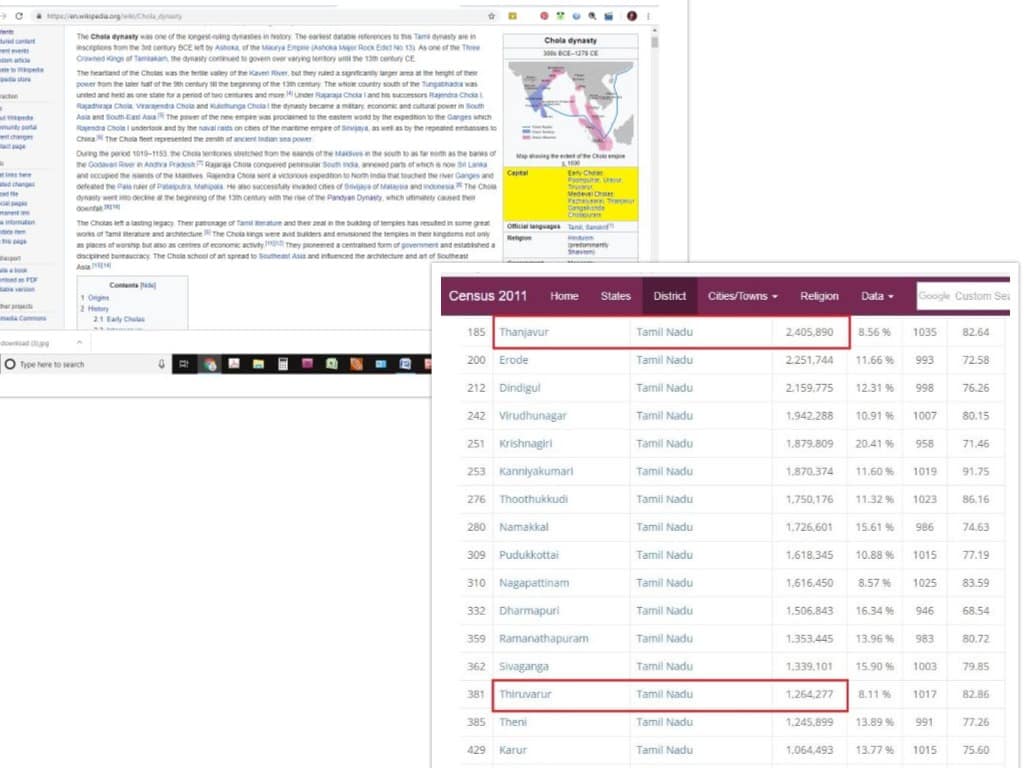Open Chrome three-dot menu
The width and height of the screenshot is (1024, 768).
[x=648, y=16]
